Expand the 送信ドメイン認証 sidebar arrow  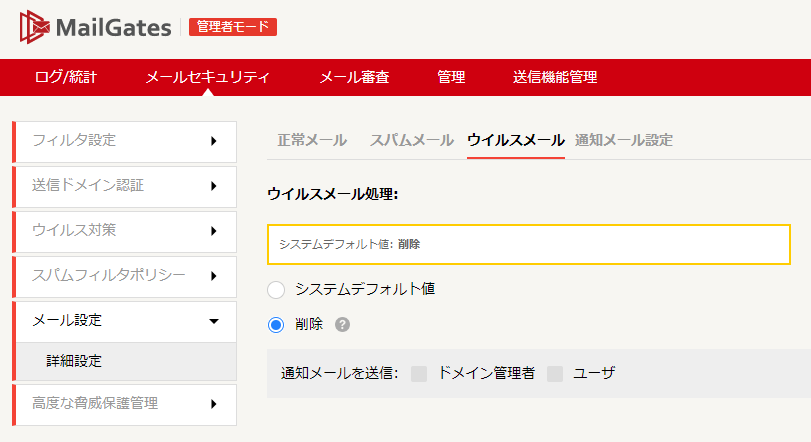click(x=214, y=186)
